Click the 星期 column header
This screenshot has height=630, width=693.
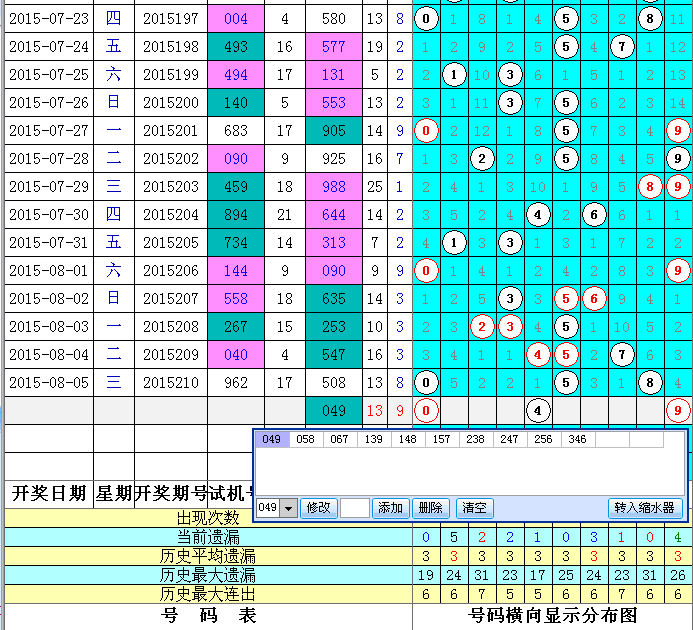(x=114, y=494)
